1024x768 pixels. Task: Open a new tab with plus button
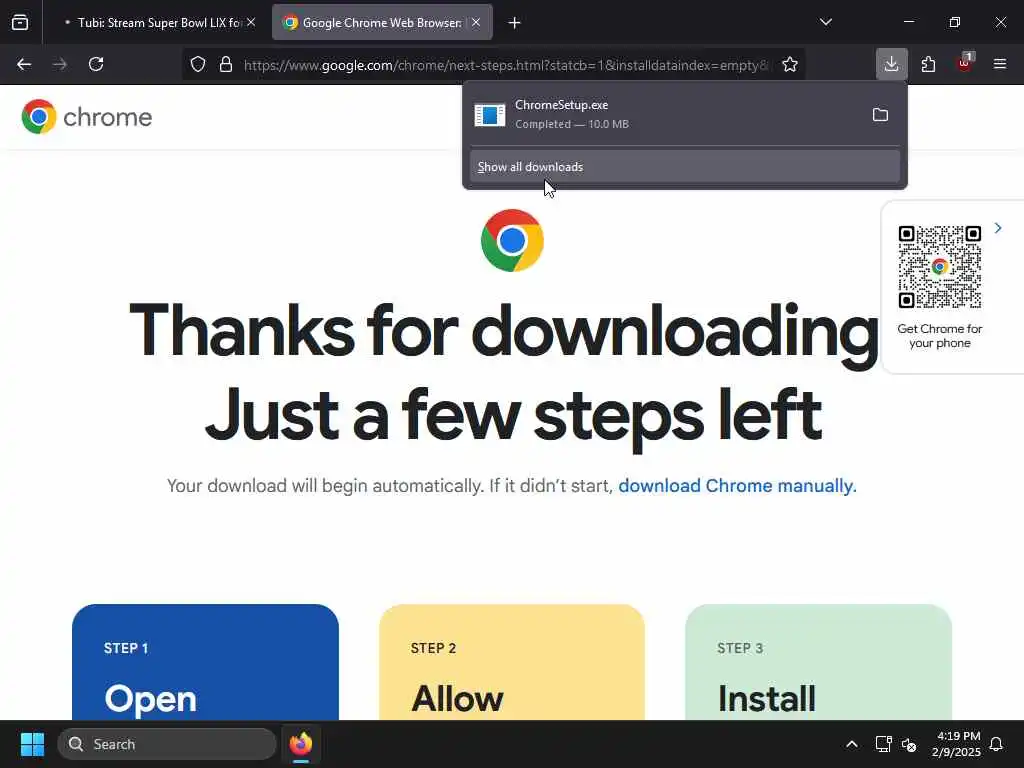(x=515, y=23)
